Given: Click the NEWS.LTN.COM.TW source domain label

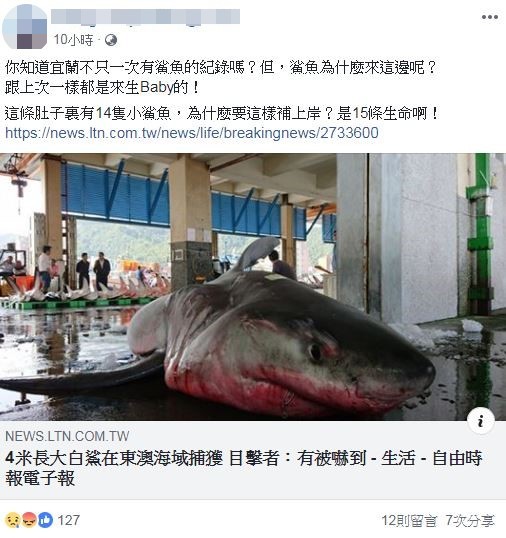Looking at the screenshot, I should click(67, 436).
